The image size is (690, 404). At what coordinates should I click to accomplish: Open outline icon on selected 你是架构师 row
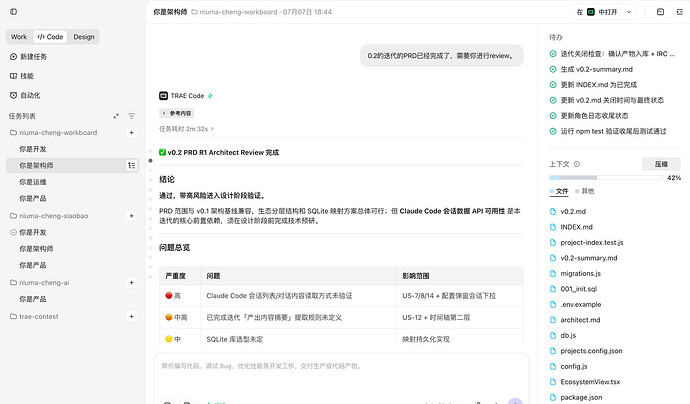point(132,165)
